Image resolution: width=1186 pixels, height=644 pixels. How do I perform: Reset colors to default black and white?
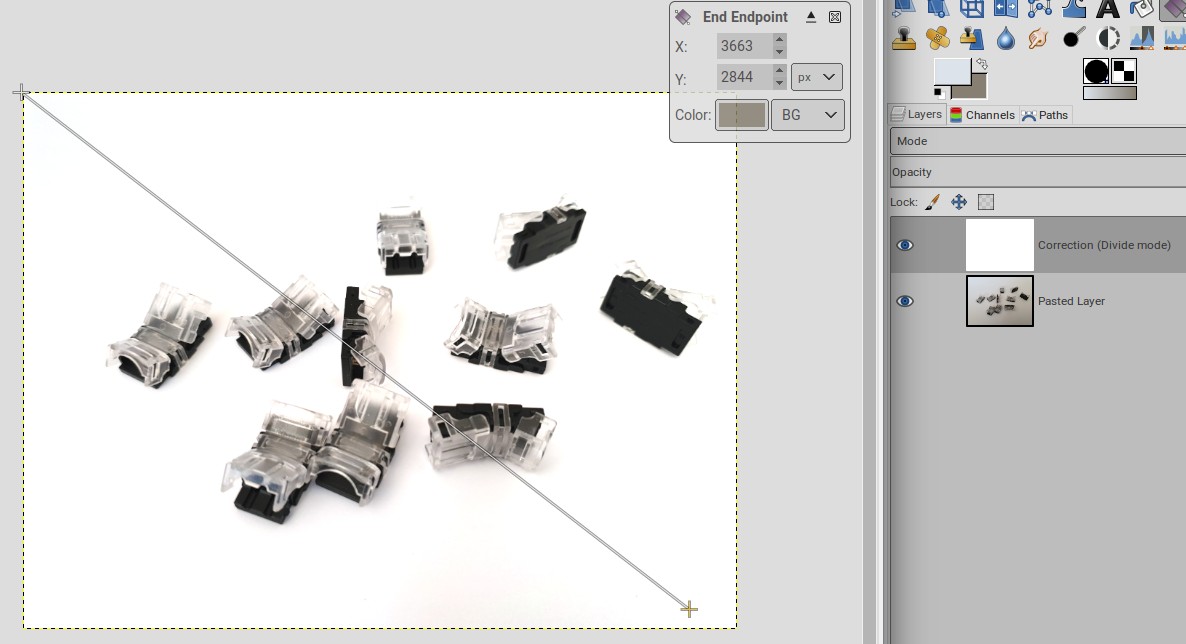coord(939,92)
